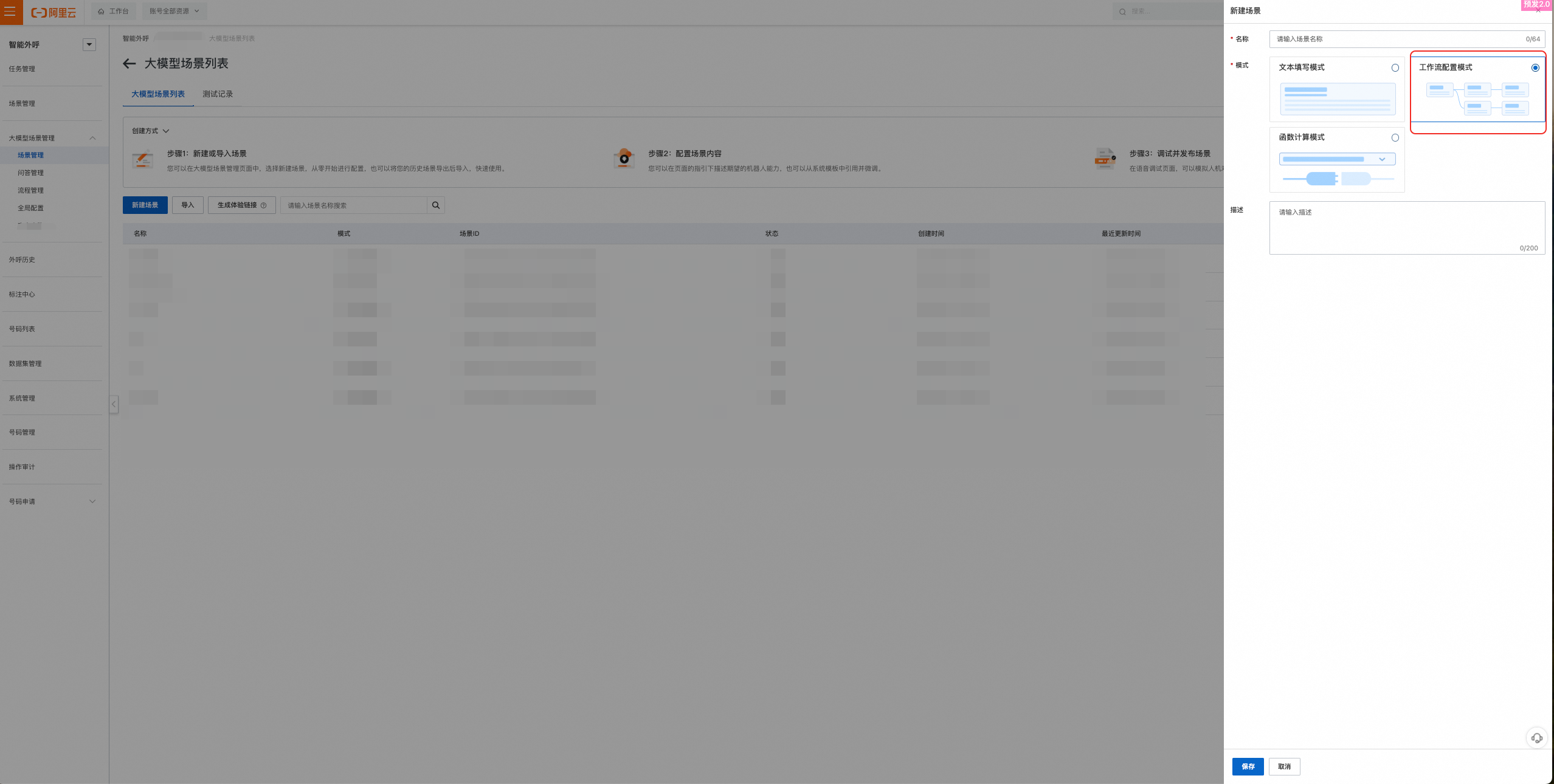The image size is (1554, 784).
Task: Click the 文本填写模式 preview thumbnail
Action: click(1337, 99)
